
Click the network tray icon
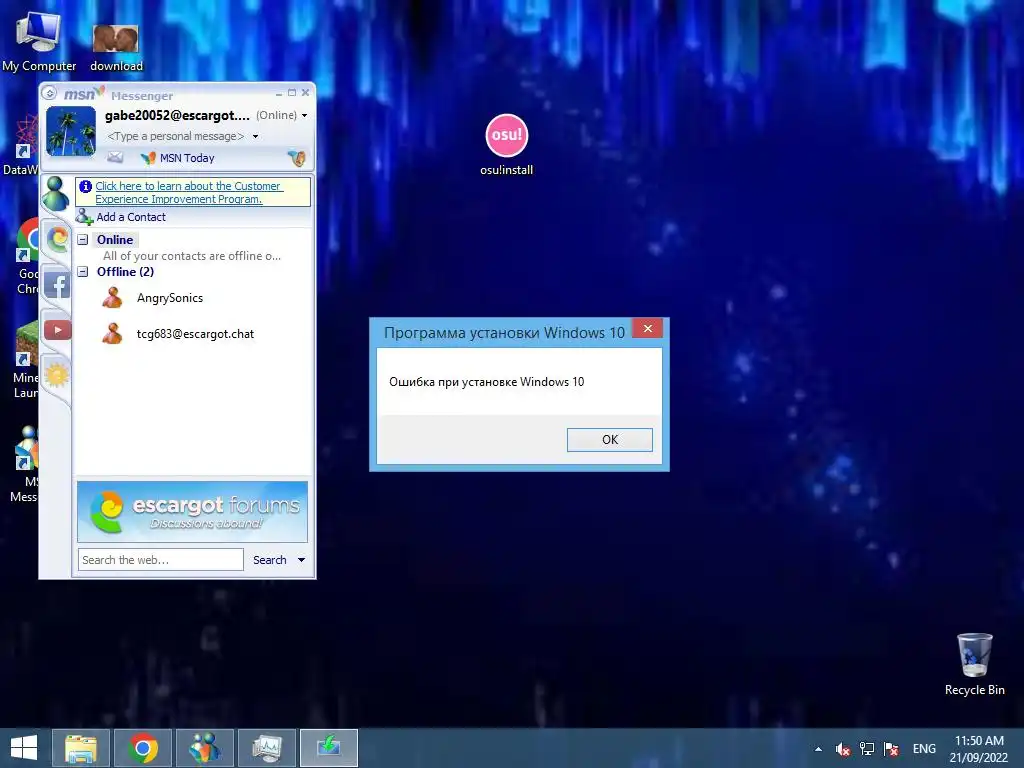click(867, 749)
